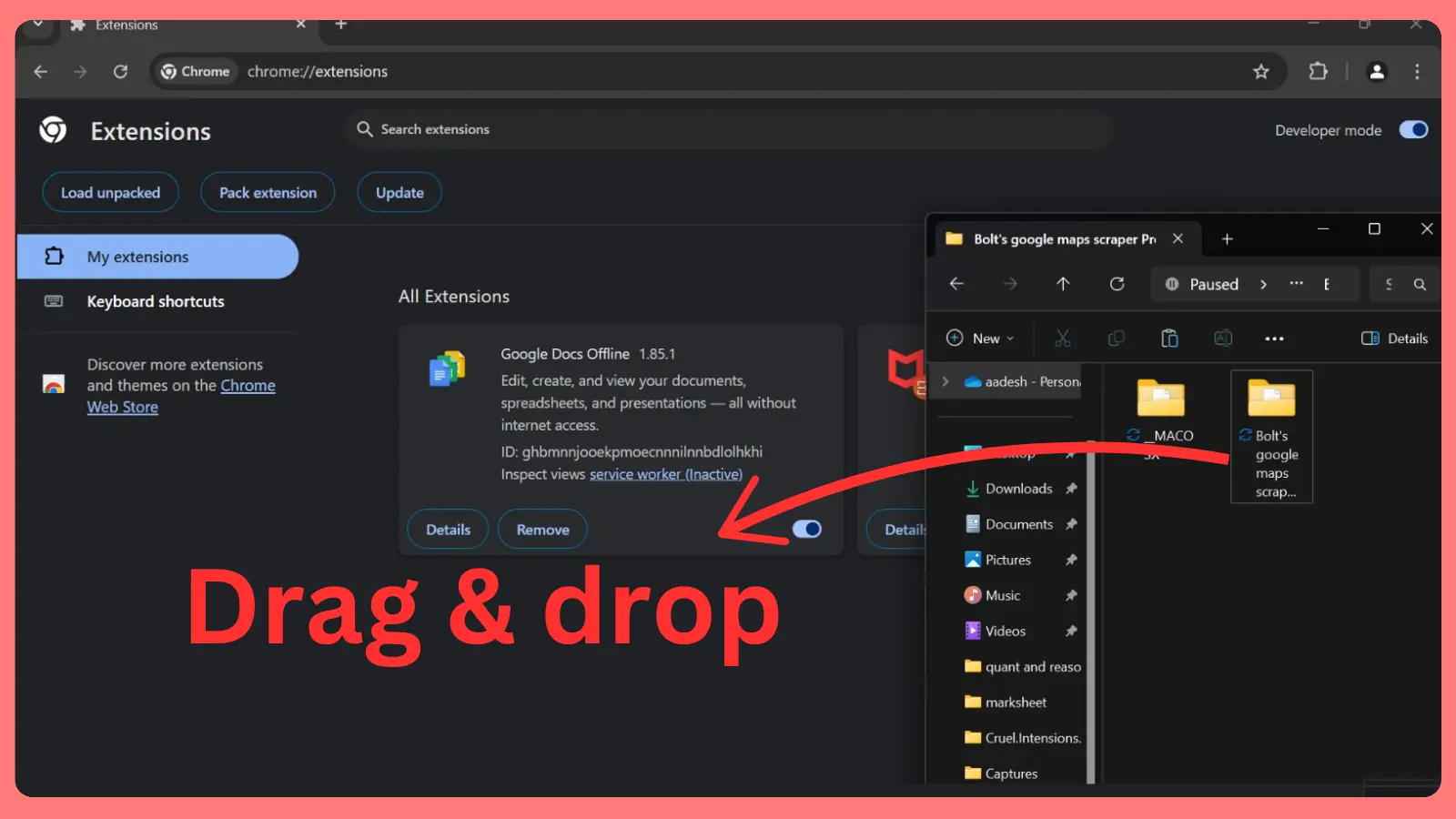Reload the chrome://extensions page

[120, 71]
